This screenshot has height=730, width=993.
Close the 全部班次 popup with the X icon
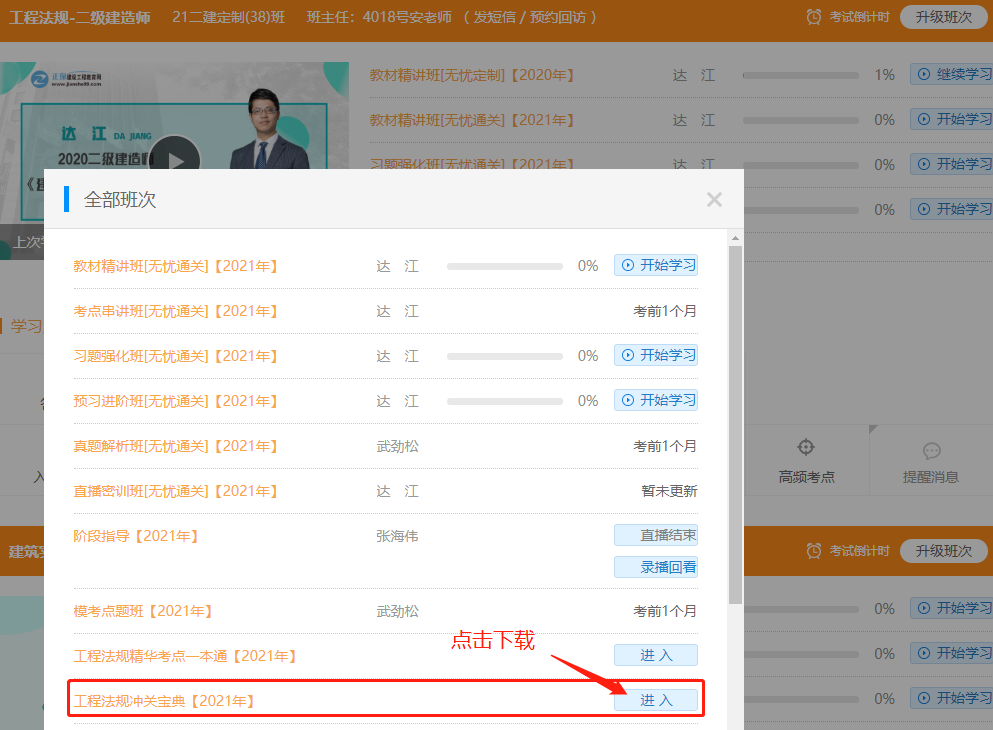tap(714, 199)
